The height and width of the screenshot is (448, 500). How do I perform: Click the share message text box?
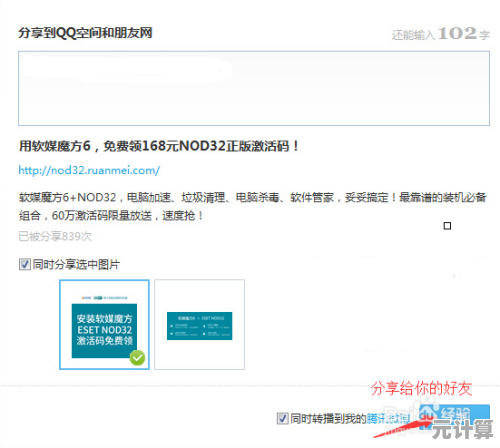[254, 88]
